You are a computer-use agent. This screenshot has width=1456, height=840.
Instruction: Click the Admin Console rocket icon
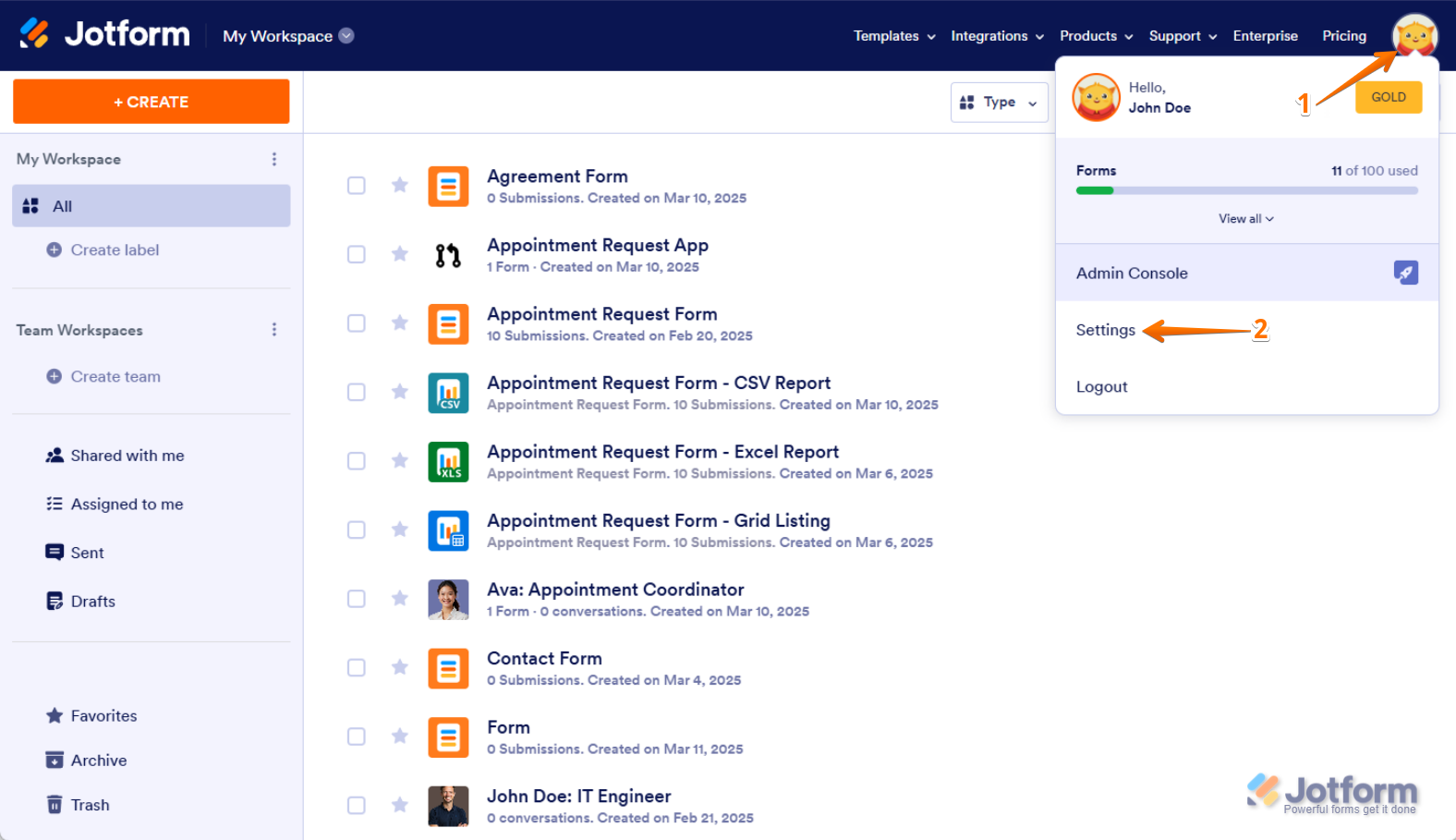click(1405, 273)
